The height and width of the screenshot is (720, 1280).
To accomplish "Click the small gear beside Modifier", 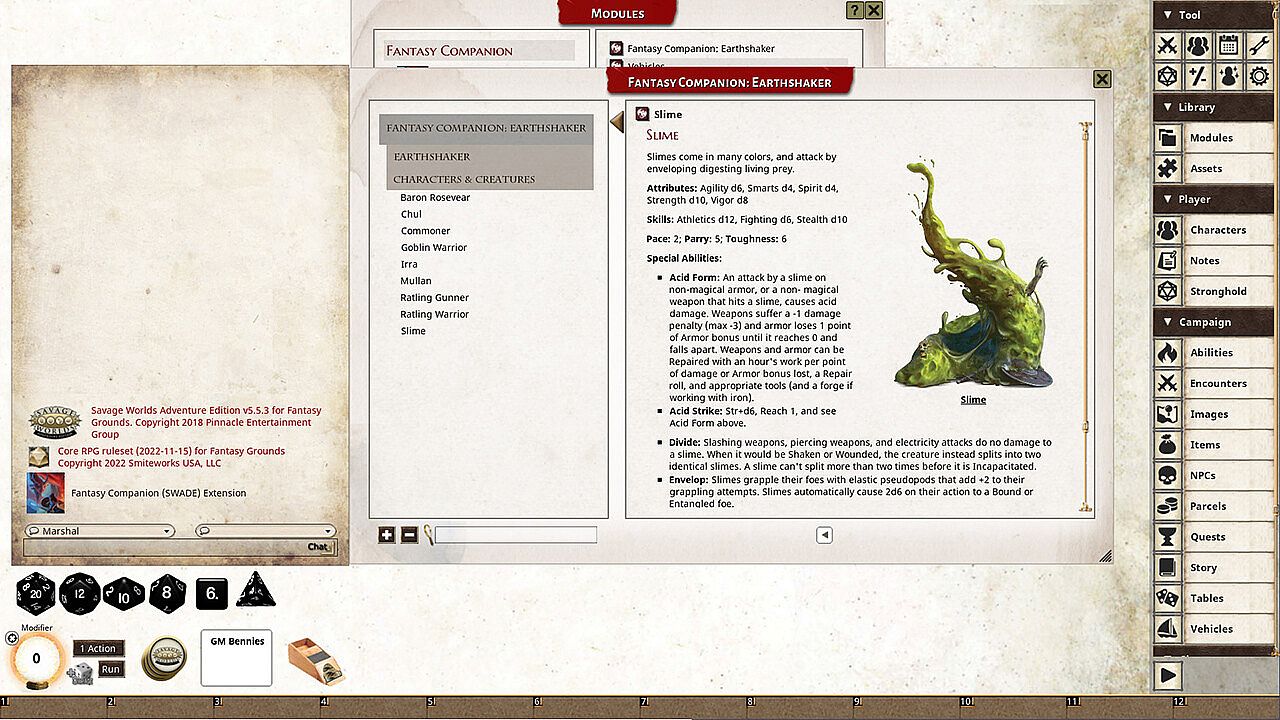I will click(12, 638).
